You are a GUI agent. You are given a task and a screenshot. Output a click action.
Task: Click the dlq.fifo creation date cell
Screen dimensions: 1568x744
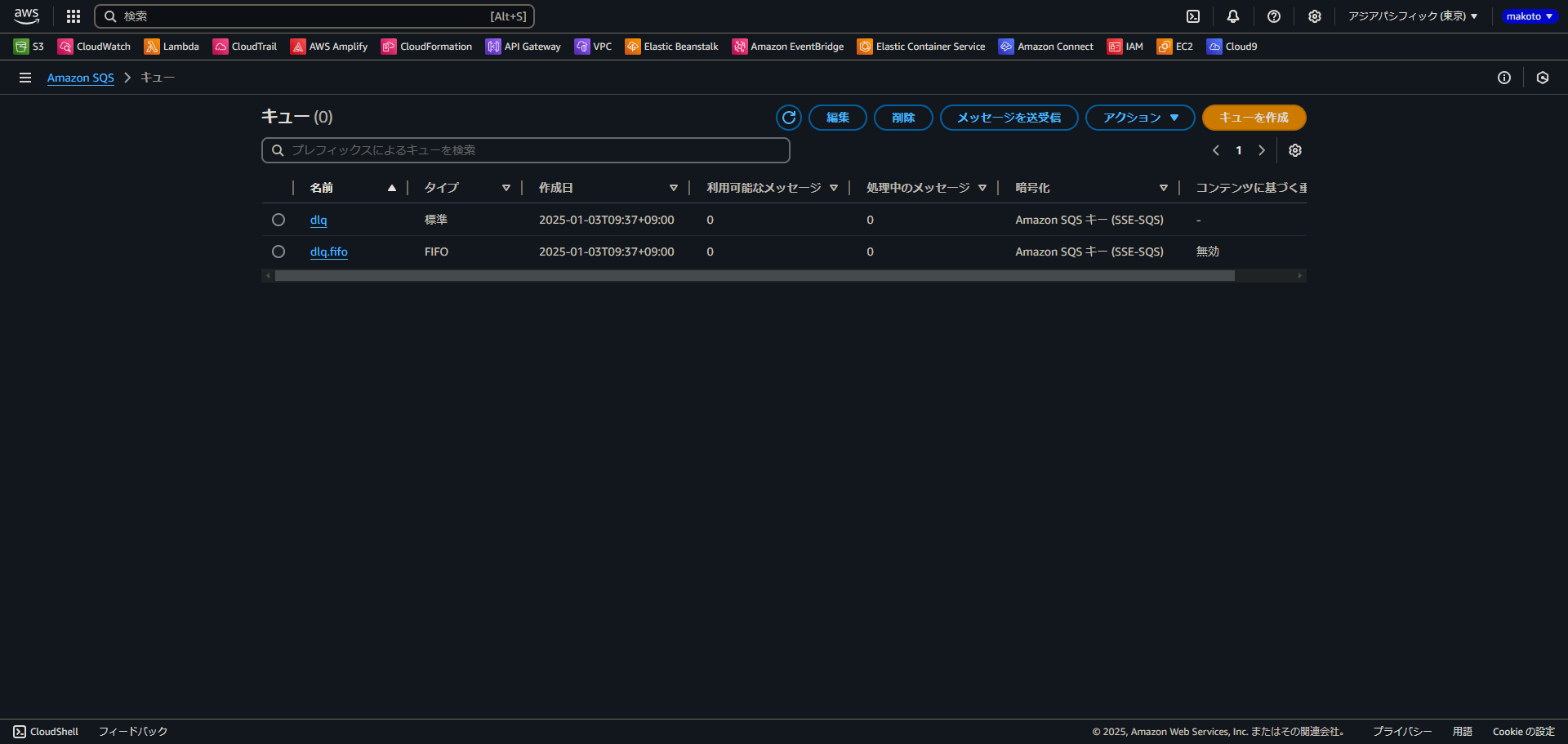pyautogui.click(x=607, y=252)
